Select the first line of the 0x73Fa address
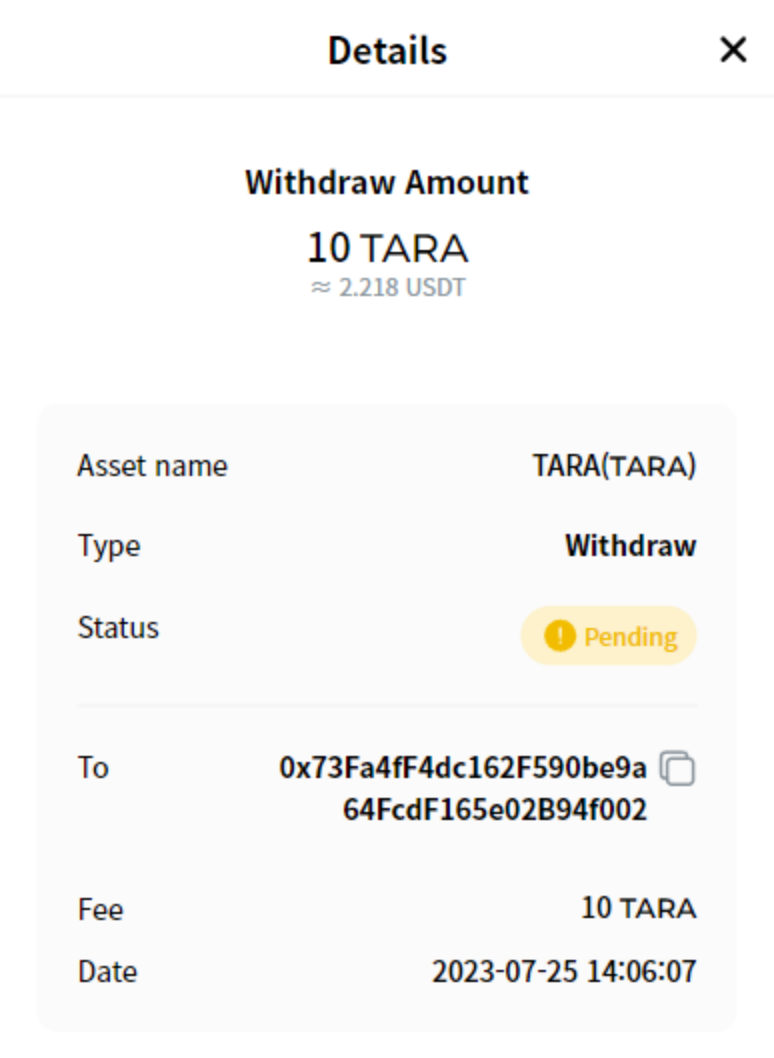The image size is (774, 1058). pyautogui.click(x=463, y=768)
